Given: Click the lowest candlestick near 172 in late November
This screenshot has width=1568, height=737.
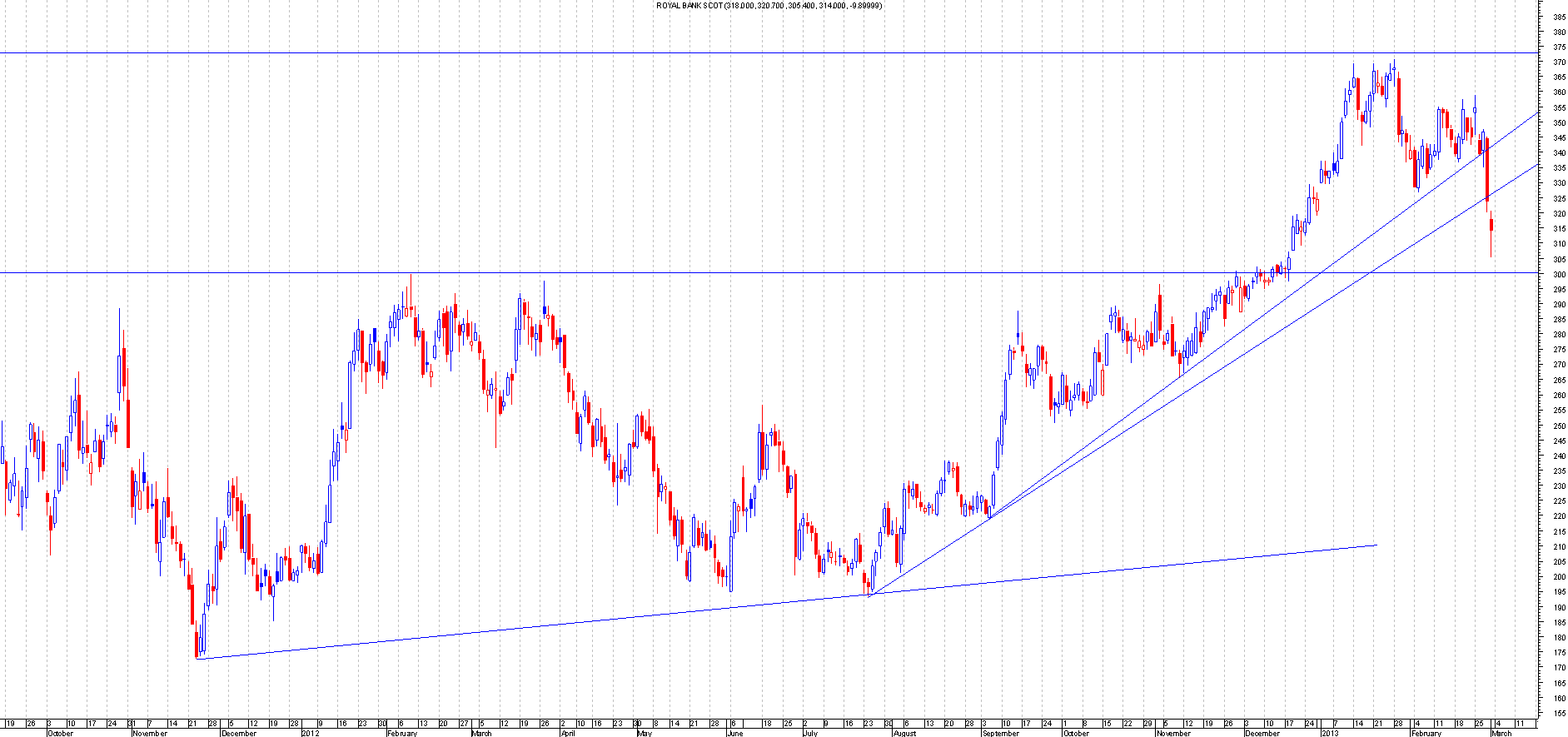Looking at the screenshot, I should point(197,644).
